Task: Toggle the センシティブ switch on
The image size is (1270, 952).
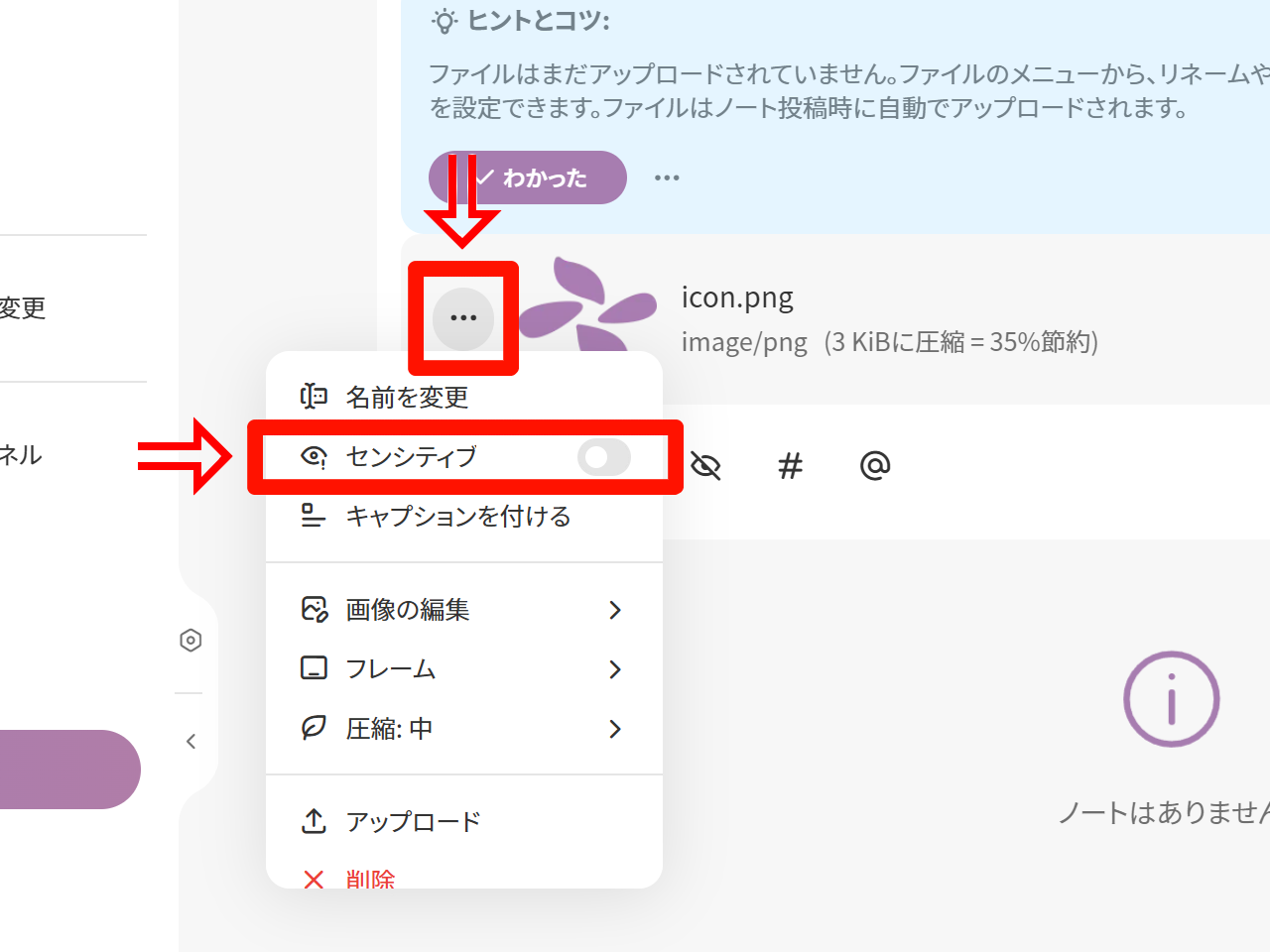Action: coord(603,457)
